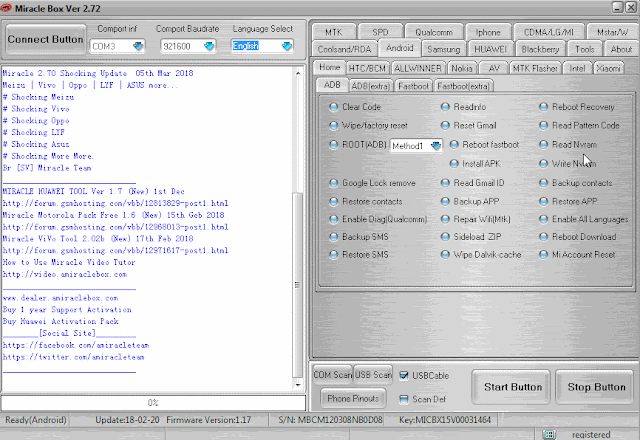Select Backup SMS radio option

(333, 237)
